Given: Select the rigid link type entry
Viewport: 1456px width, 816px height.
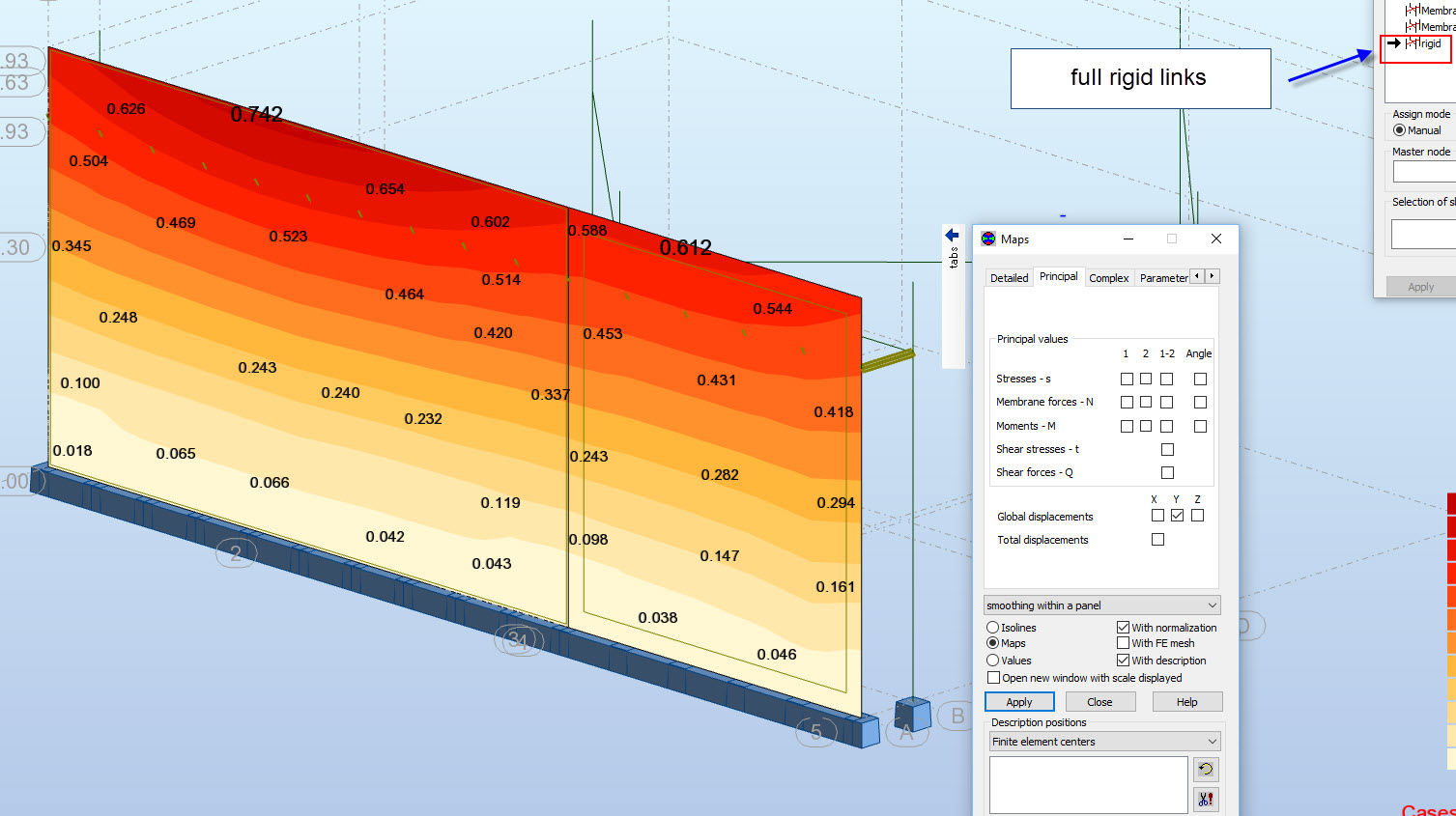Looking at the screenshot, I should coord(1430,43).
